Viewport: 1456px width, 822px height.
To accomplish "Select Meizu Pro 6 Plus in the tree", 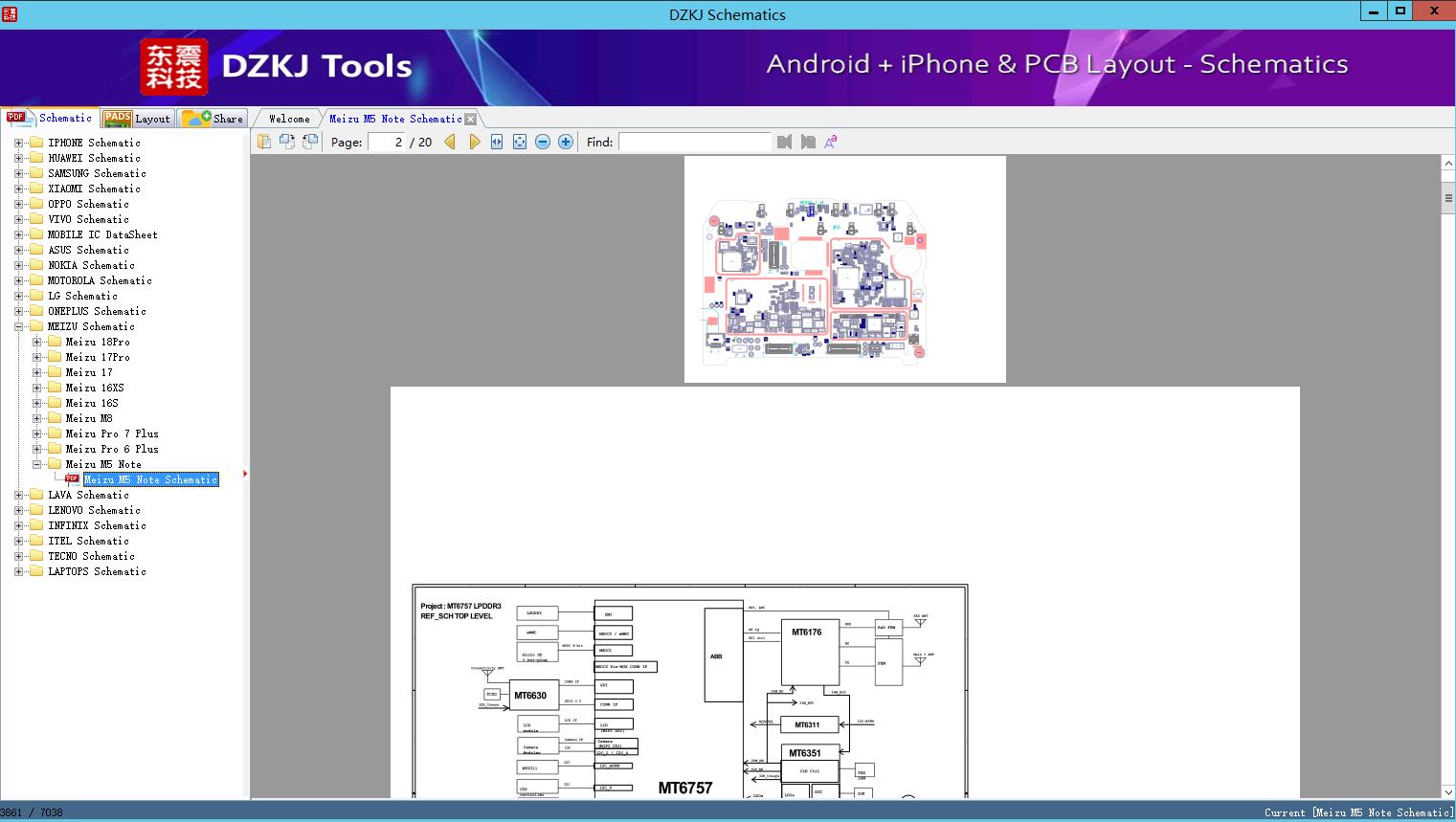I will tap(112, 449).
